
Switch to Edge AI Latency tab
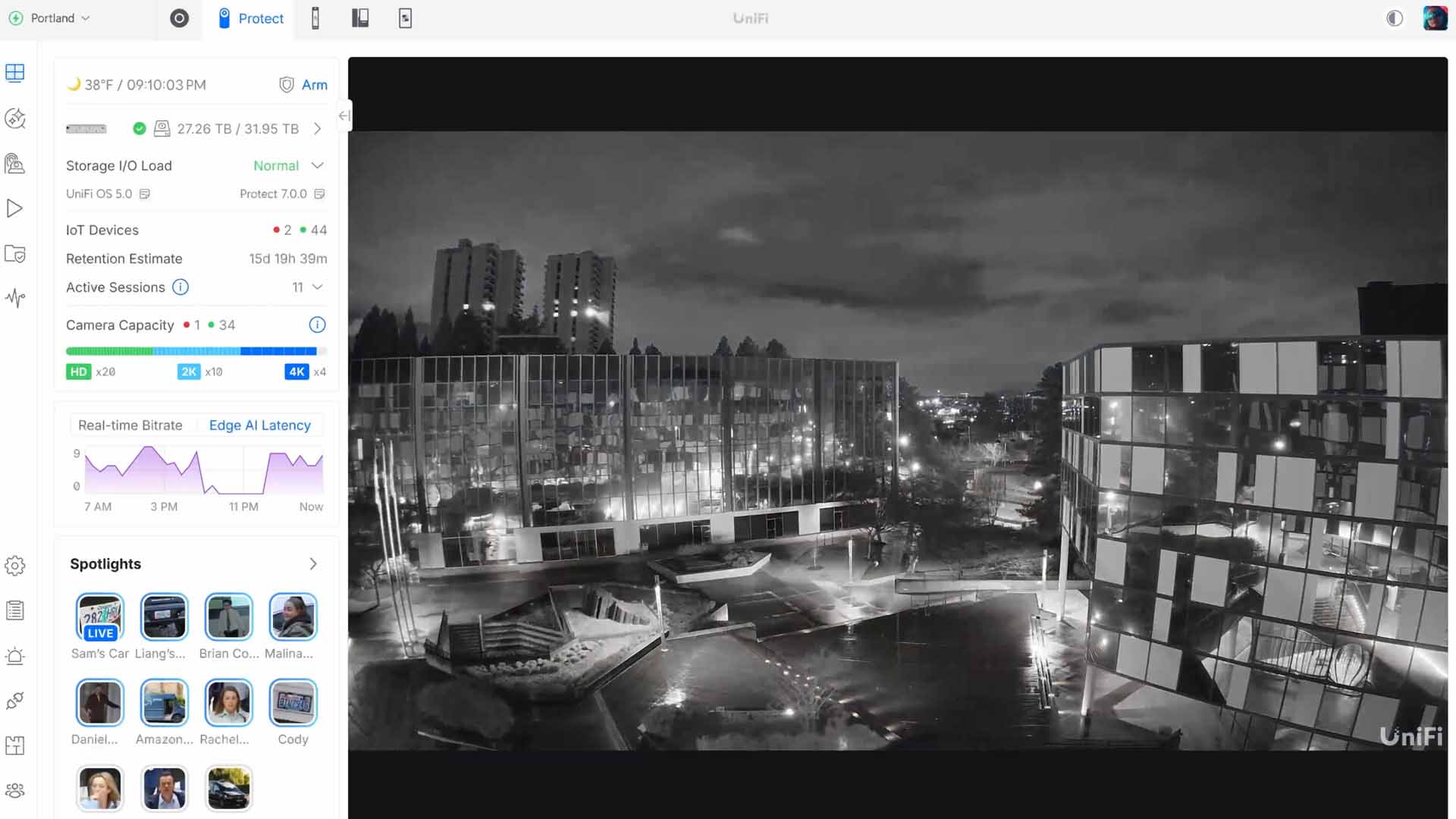click(x=259, y=425)
